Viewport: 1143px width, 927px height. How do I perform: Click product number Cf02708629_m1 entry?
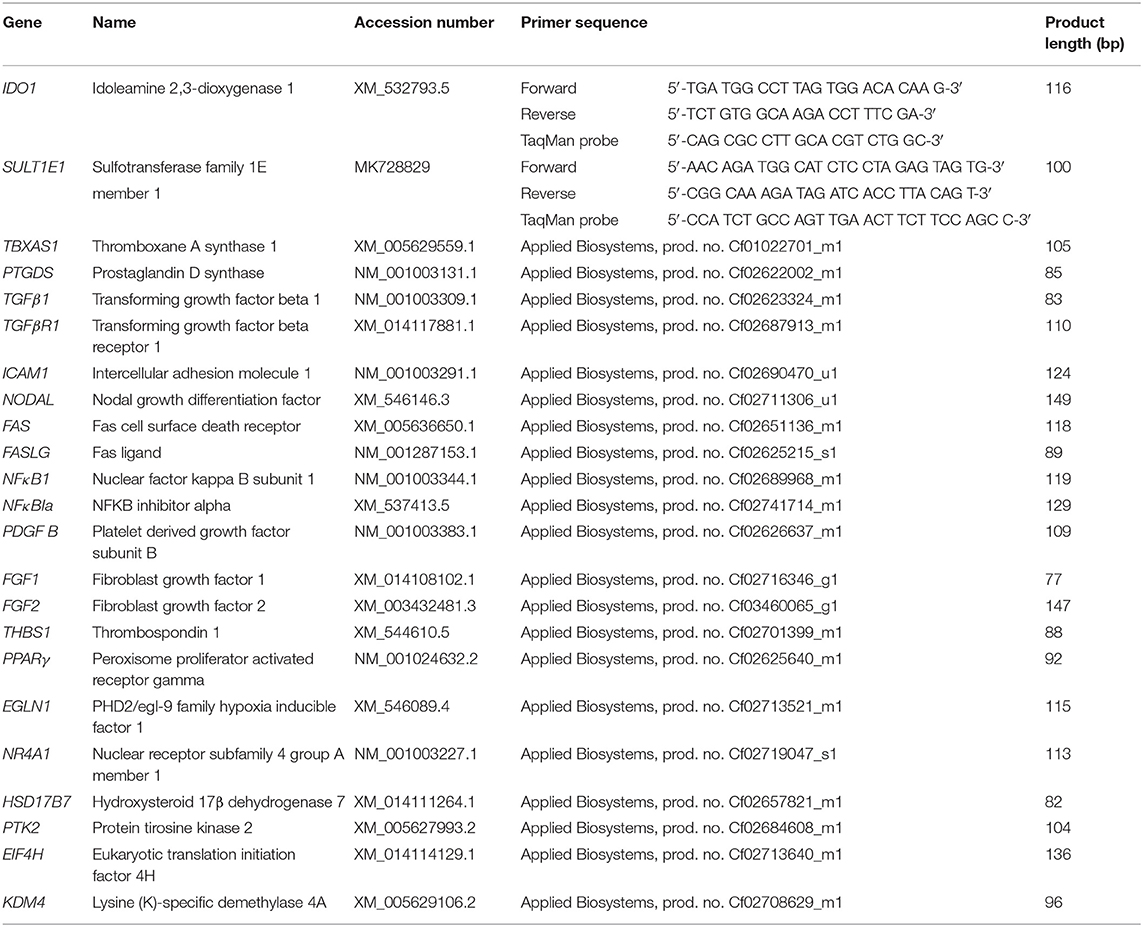681,902
